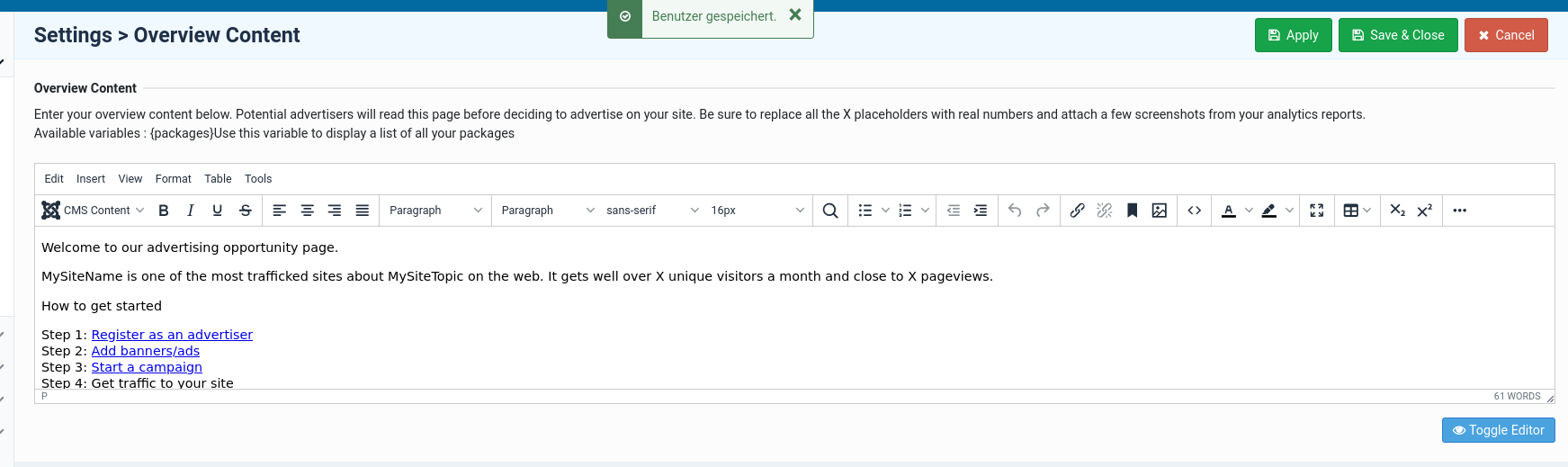The image size is (1568, 467).
Task: Click the P element path indicator
Action: click(x=44, y=396)
